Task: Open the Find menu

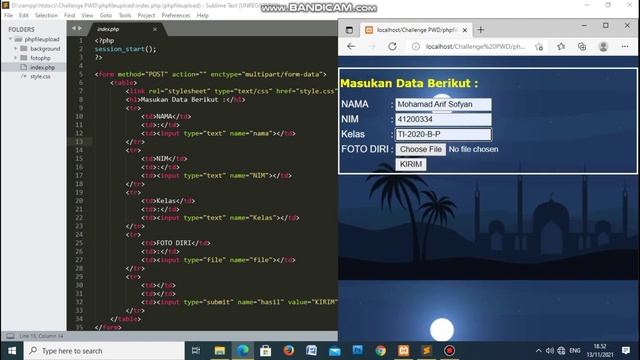Action: coord(69,15)
